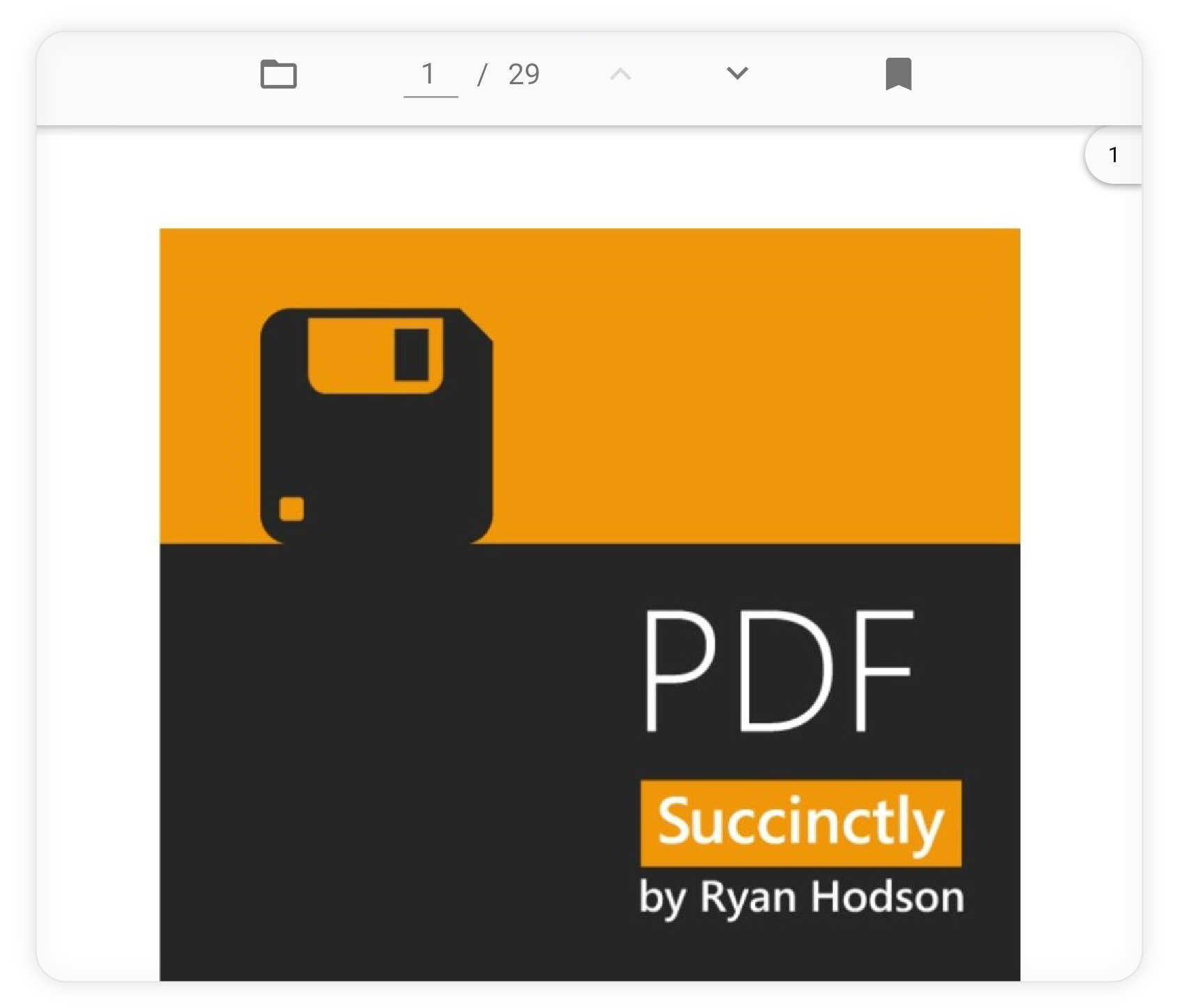Go to the previous page with the up chevron

click(x=619, y=73)
